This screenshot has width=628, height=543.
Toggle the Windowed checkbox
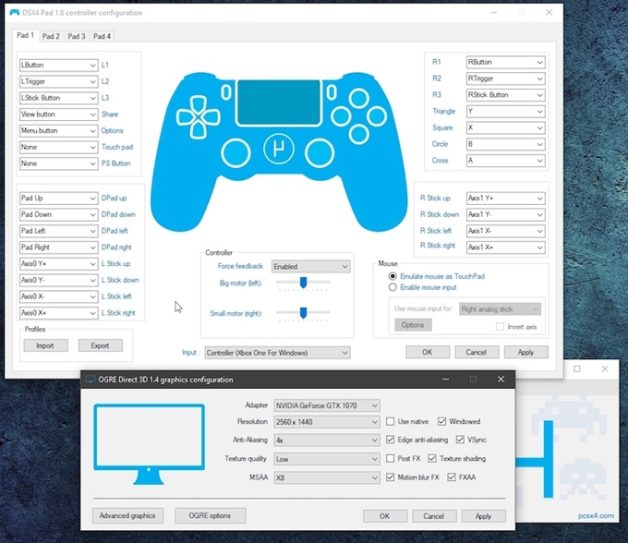click(x=442, y=421)
